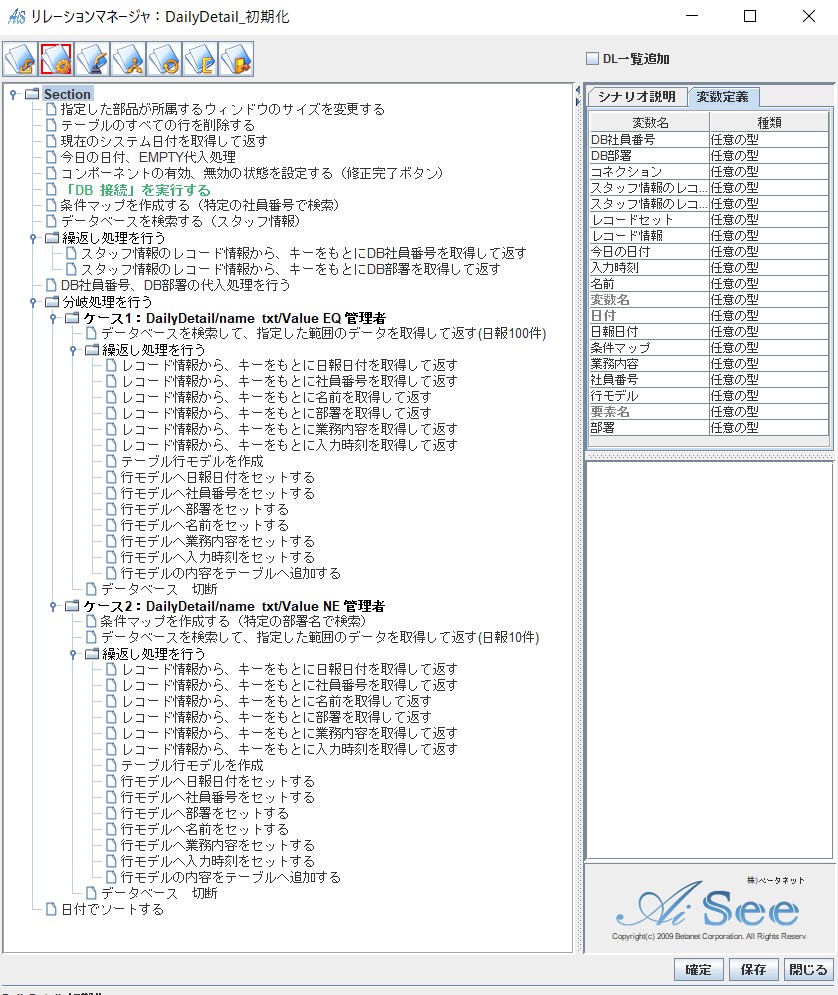Select テーブル行モデルを作成 under ケース1
The width and height of the screenshot is (838, 995).
click(x=192, y=461)
